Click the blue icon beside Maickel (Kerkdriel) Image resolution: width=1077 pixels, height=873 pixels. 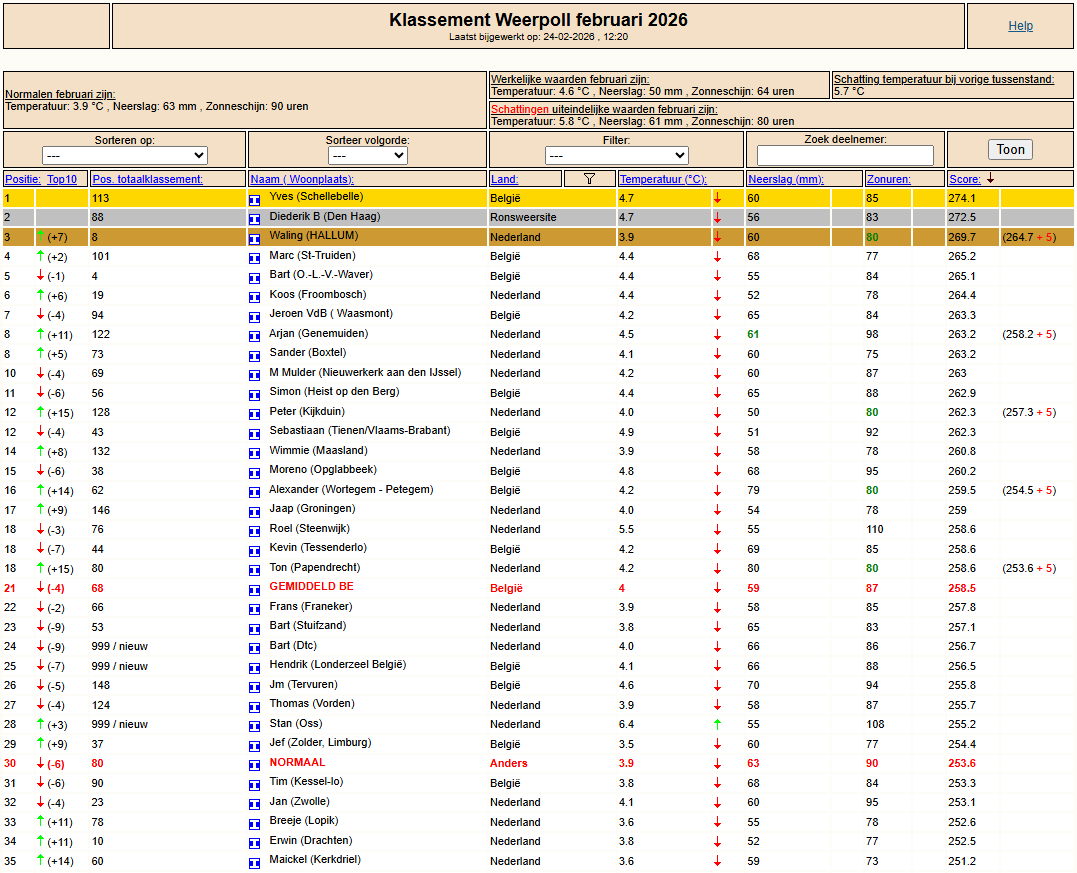[254, 862]
